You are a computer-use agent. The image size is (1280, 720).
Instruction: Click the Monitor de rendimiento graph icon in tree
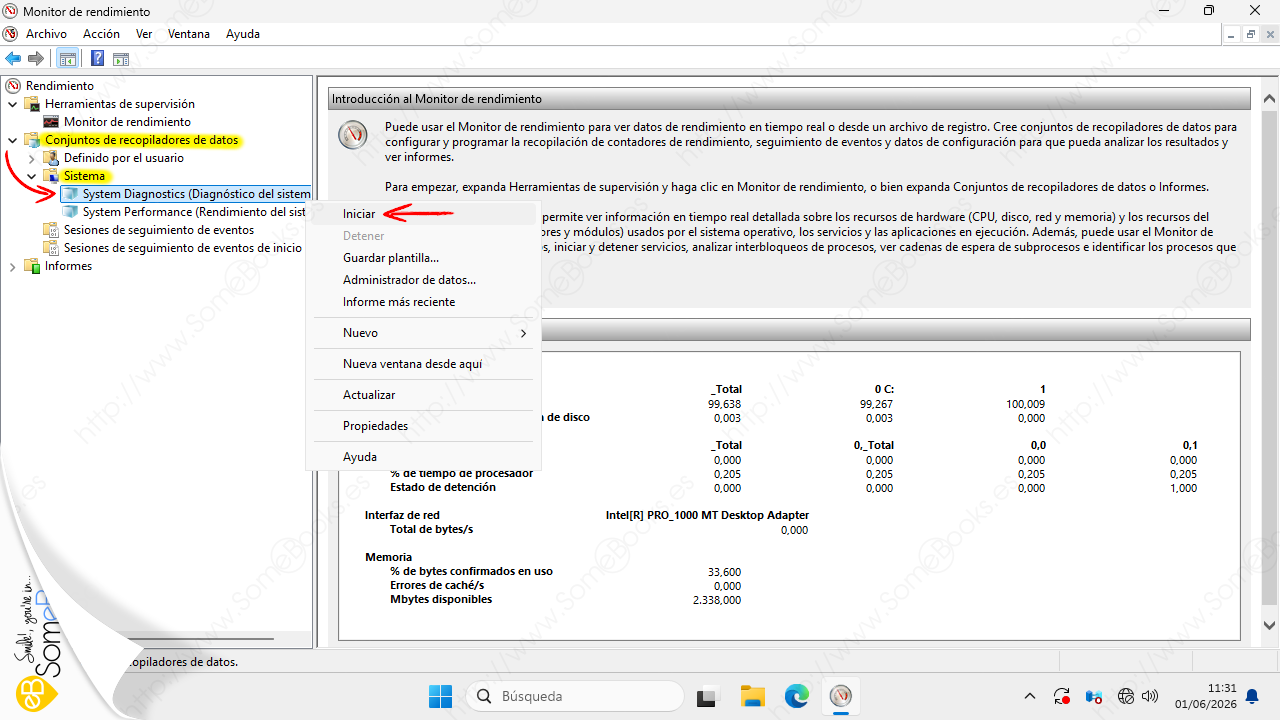coord(52,122)
